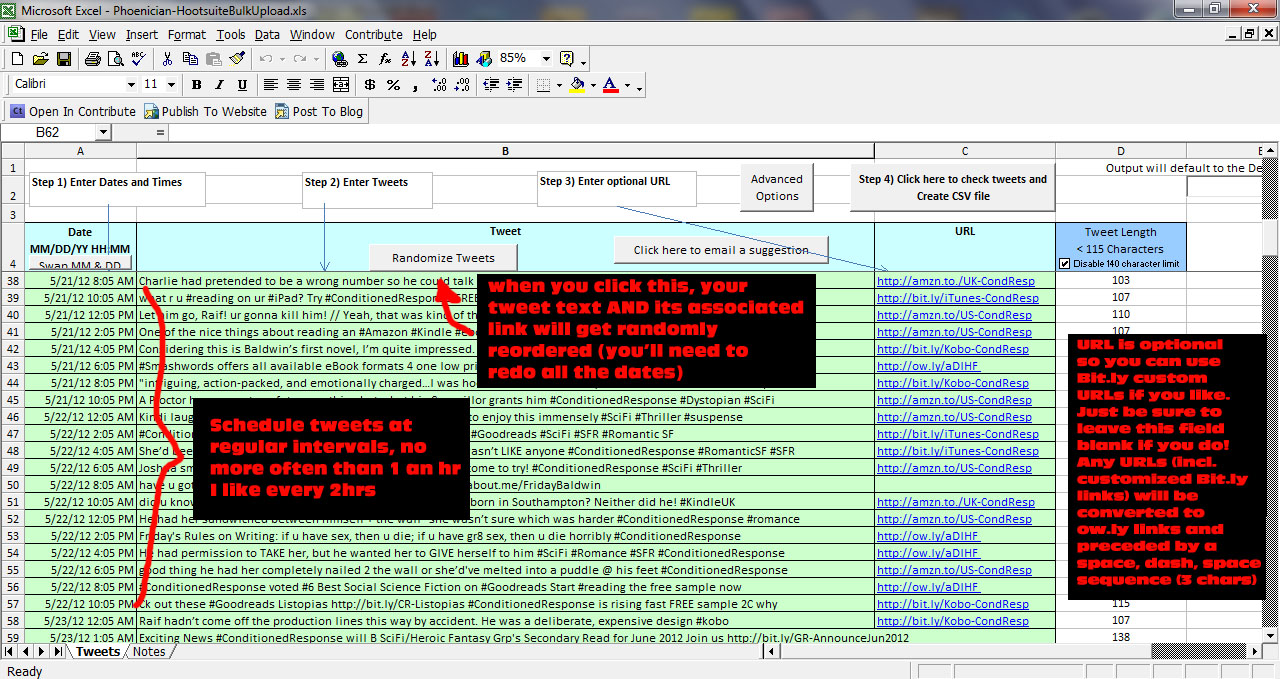Toggle Underline formatting
This screenshot has height=679, width=1280.
point(242,85)
